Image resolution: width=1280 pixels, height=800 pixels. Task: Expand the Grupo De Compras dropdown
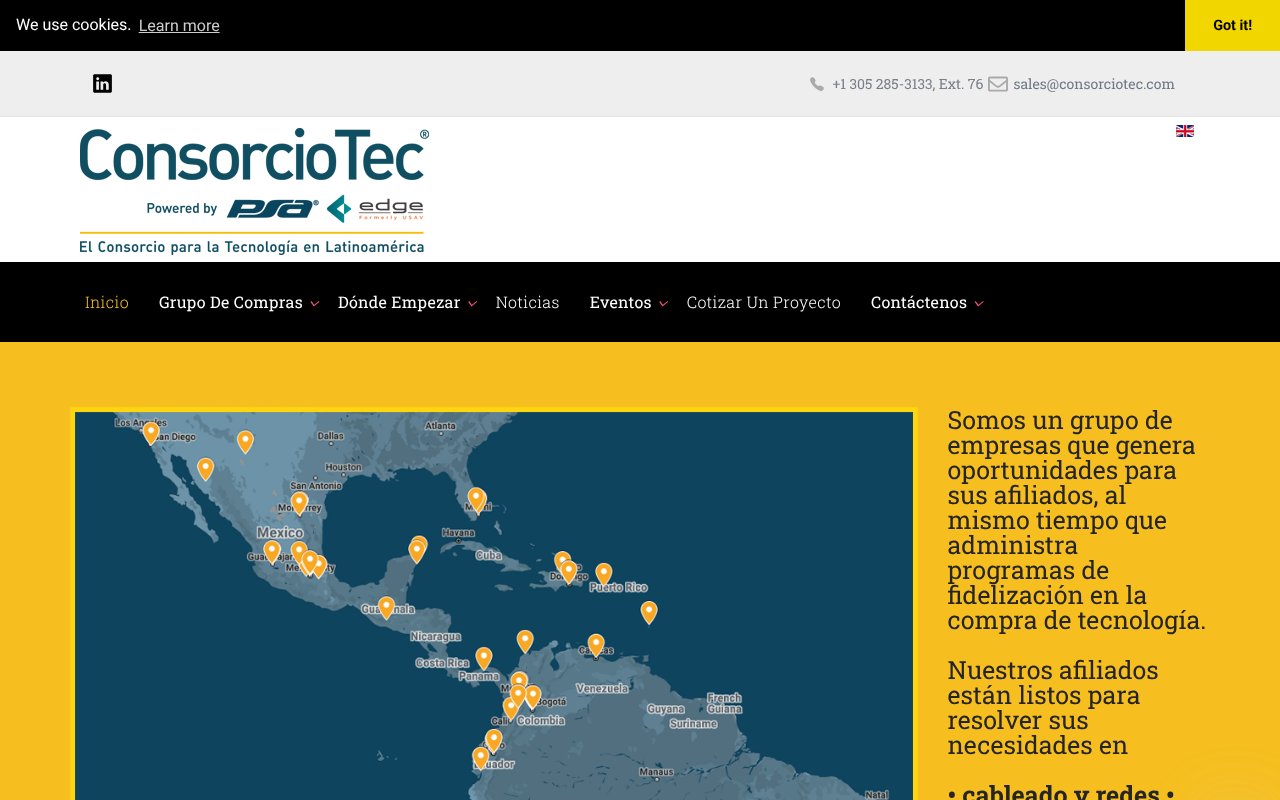click(232, 302)
